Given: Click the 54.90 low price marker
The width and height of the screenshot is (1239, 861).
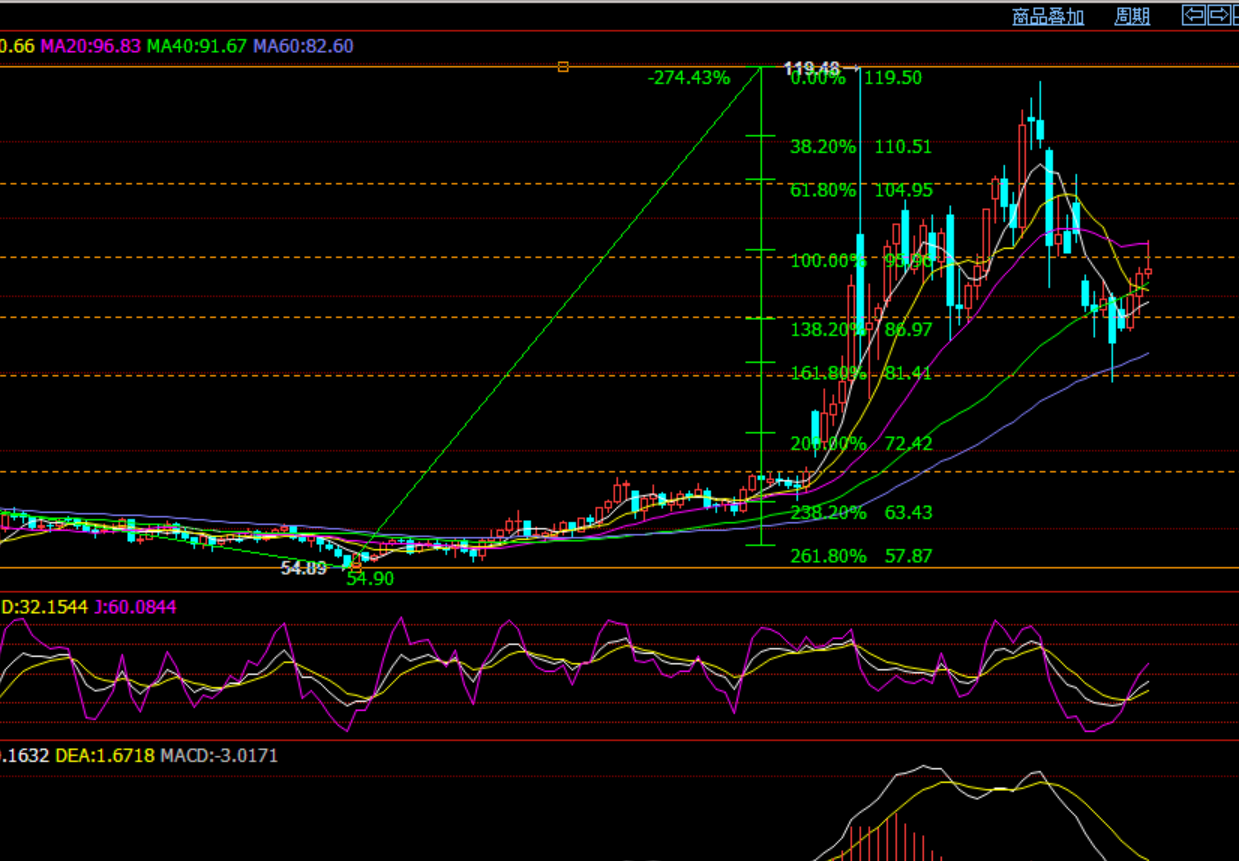Looking at the screenshot, I should pos(370,579).
